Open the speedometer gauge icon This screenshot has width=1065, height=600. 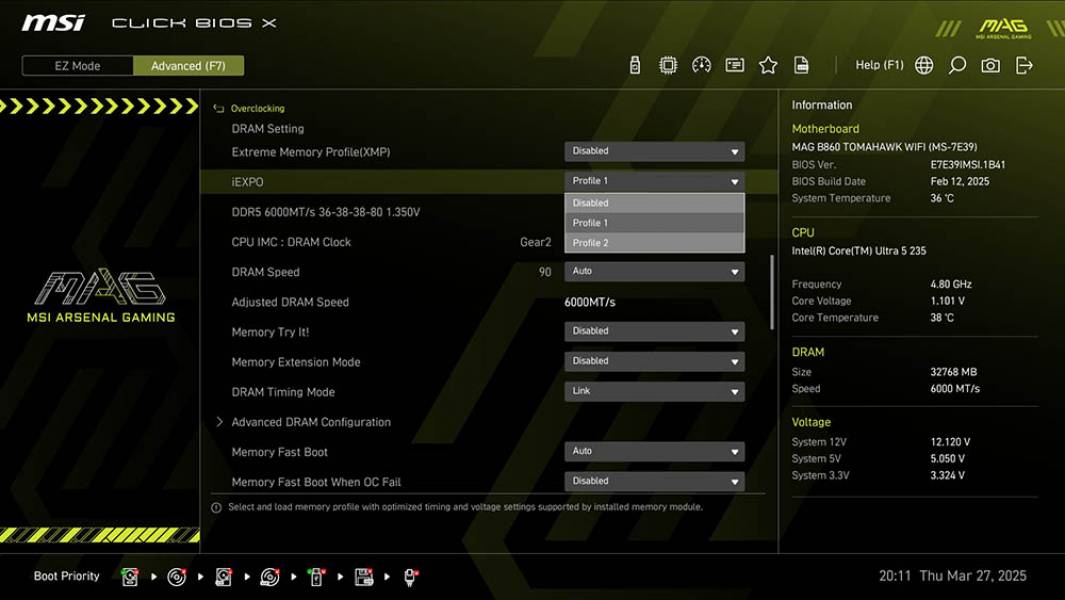pyautogui.click(x=701, y=65)
